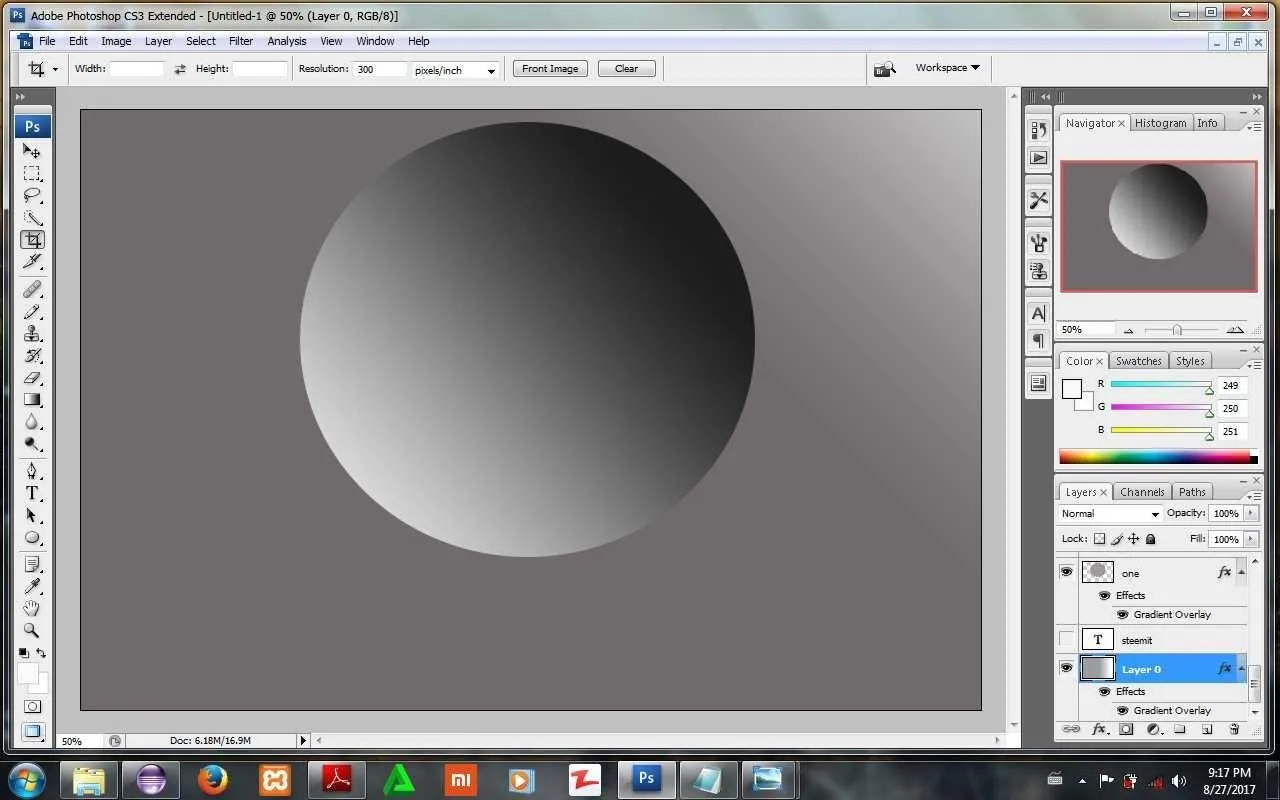This screenshot has width=1280, height=800.
Task: Hide Layer 0 using its eye icon
Action: point(1066,668)
